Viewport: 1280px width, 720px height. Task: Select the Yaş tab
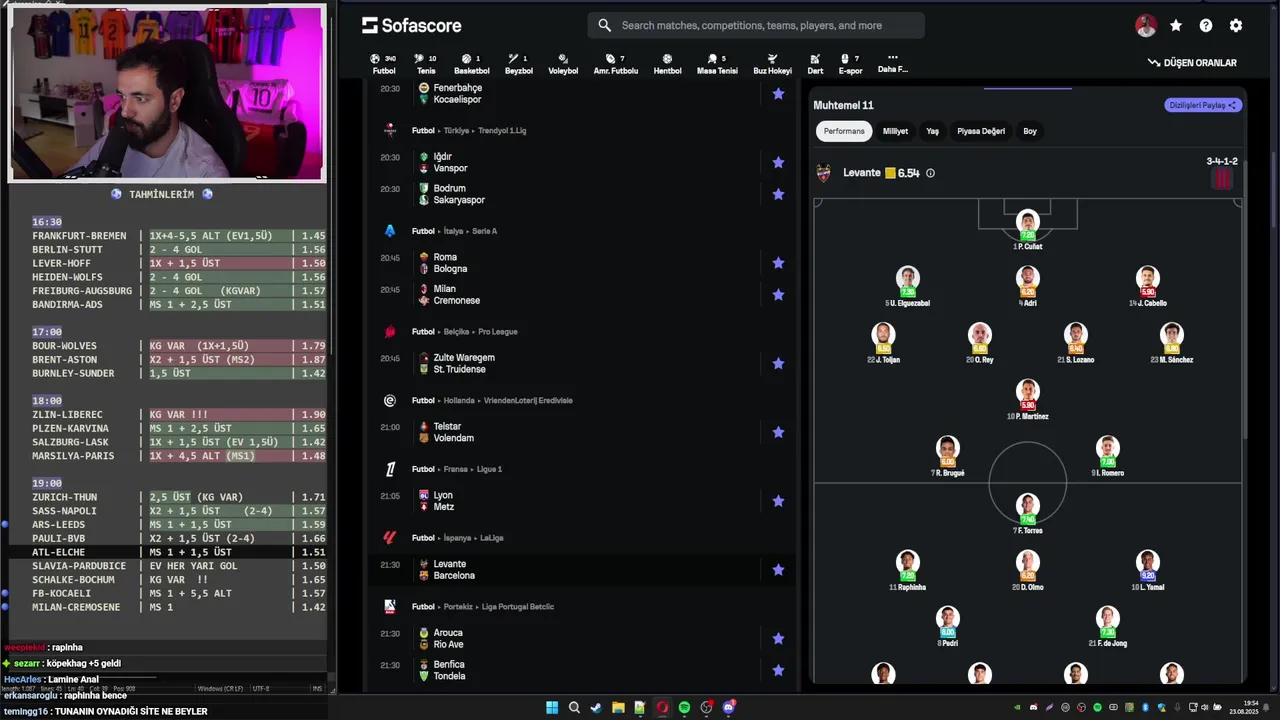(932, 131)
